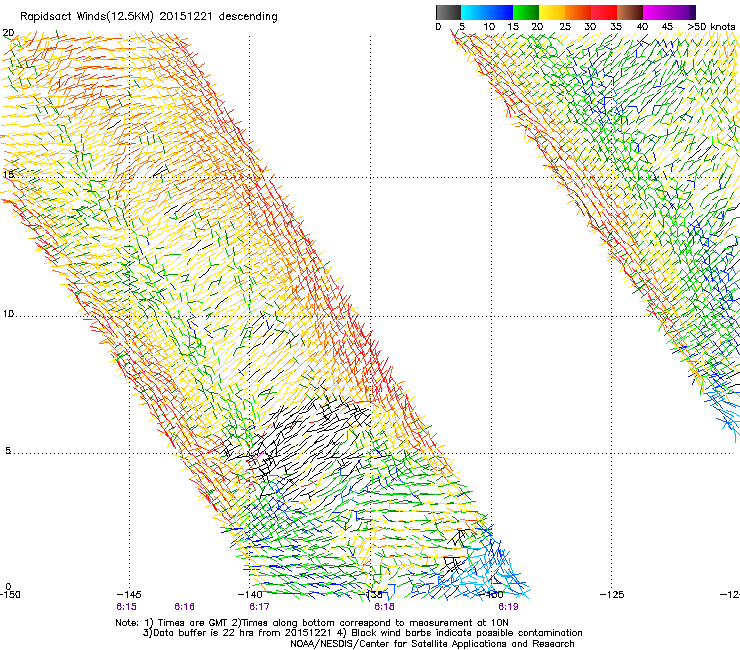The height and width of the screenshot is (650, 740).
Task: Click the yellow 20-25 knots legend swatch
Action: point(552,12)
